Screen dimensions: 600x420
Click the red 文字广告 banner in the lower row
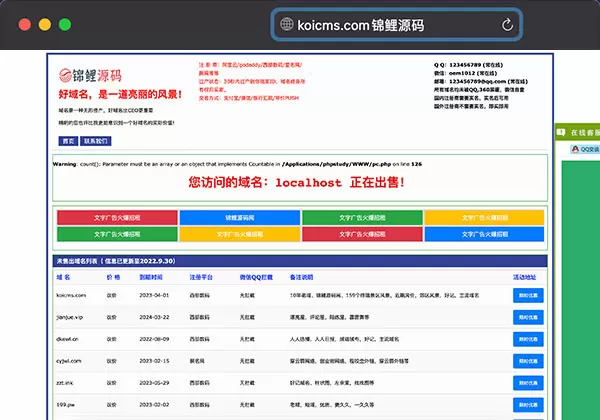point(362,234)
